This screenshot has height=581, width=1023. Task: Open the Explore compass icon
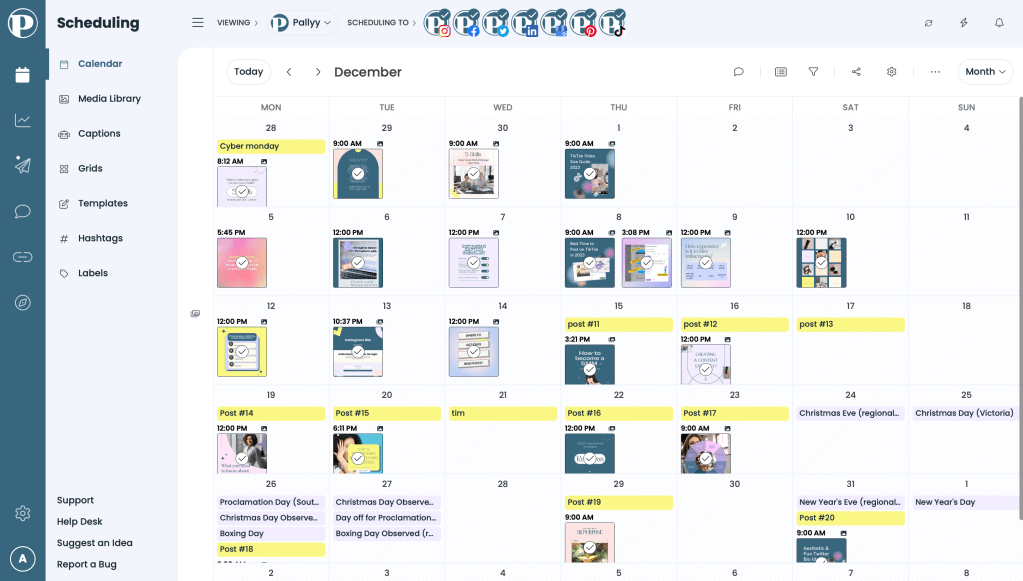pos(22,302)
